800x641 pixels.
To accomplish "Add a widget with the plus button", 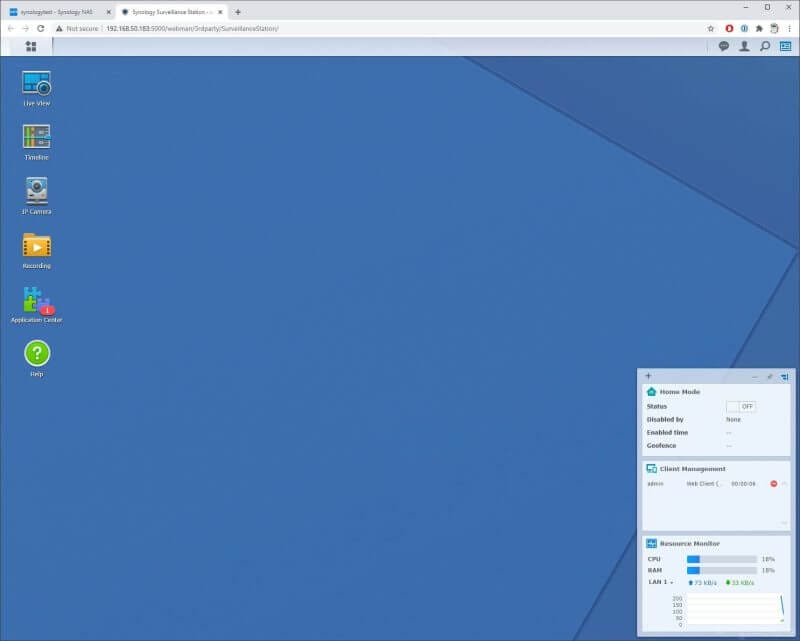I will pyautogui.click(x=648, y=376).
